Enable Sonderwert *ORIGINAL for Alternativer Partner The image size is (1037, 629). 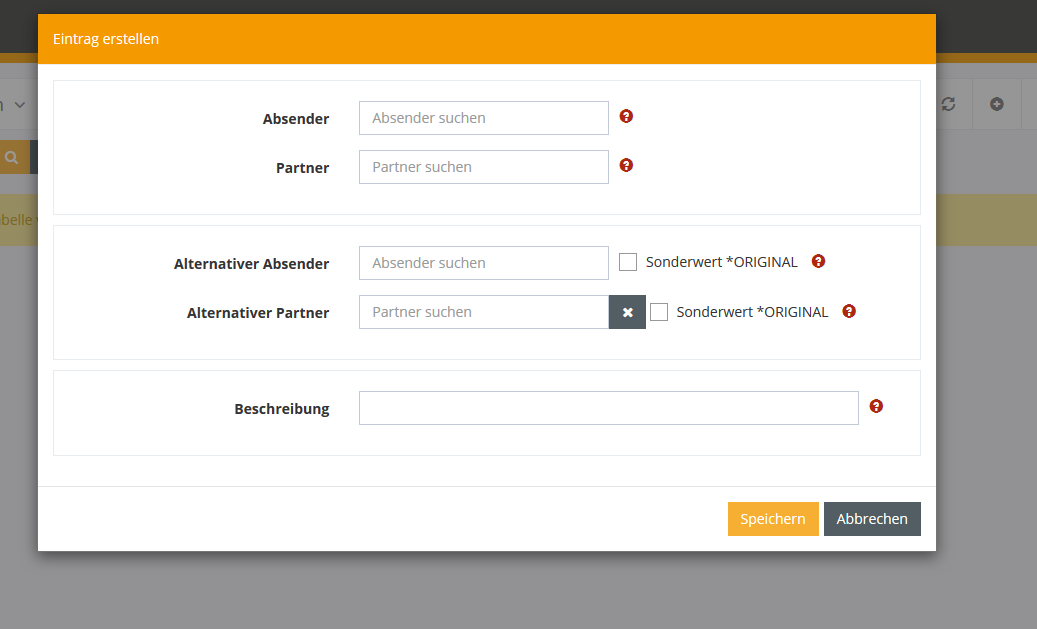(659, 312)
